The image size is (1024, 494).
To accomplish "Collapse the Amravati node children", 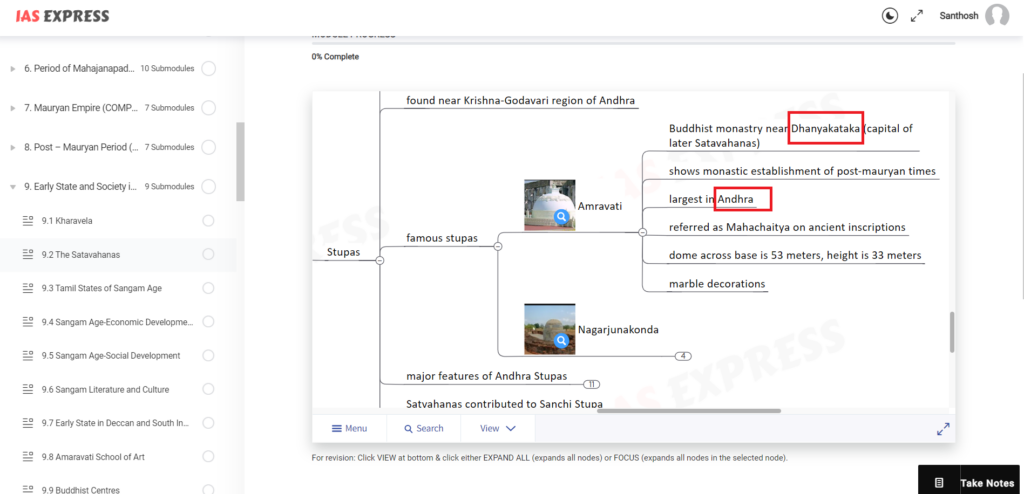I will [642, 232].
